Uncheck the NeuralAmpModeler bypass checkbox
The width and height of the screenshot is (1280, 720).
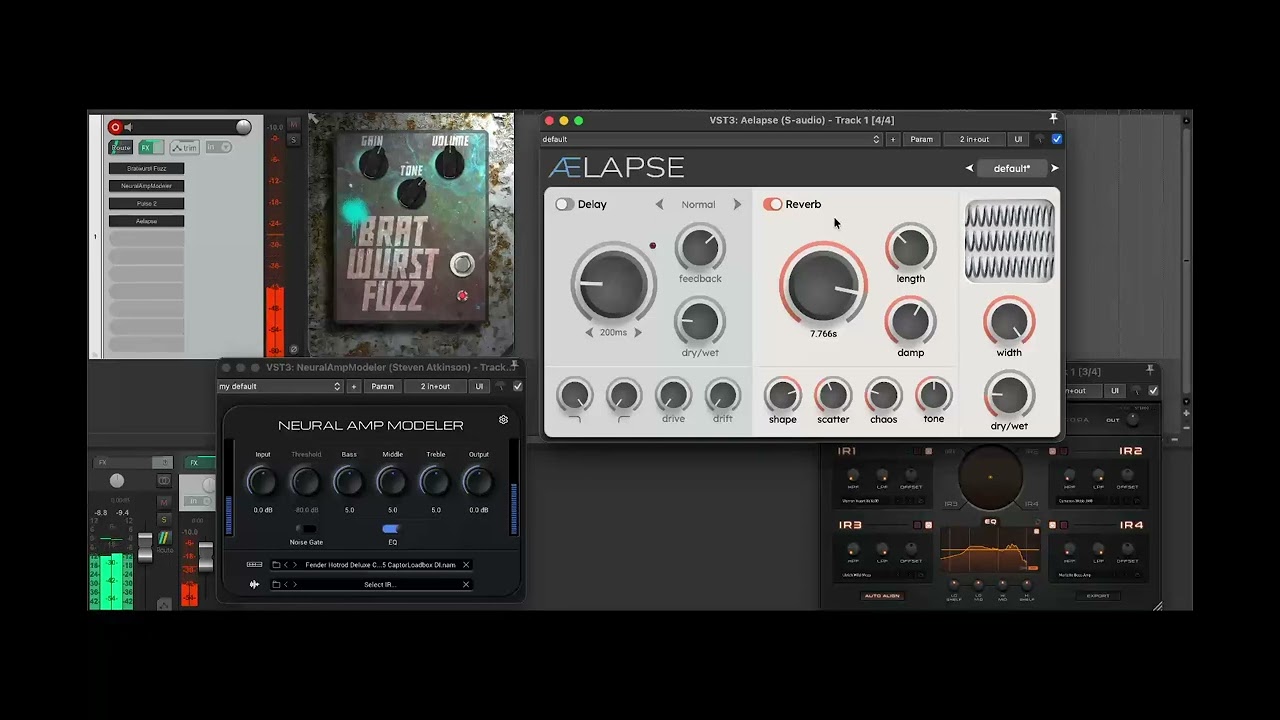(x=517, y=386)
